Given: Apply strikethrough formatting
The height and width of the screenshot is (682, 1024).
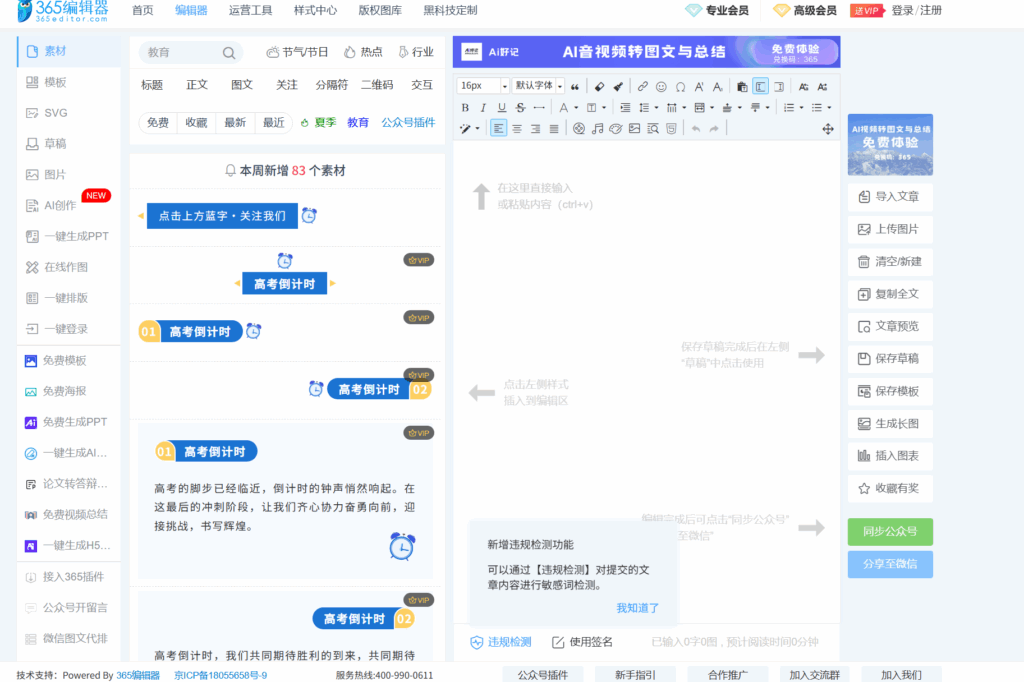Looking at the screenshot, I should (x=520, y=107).
